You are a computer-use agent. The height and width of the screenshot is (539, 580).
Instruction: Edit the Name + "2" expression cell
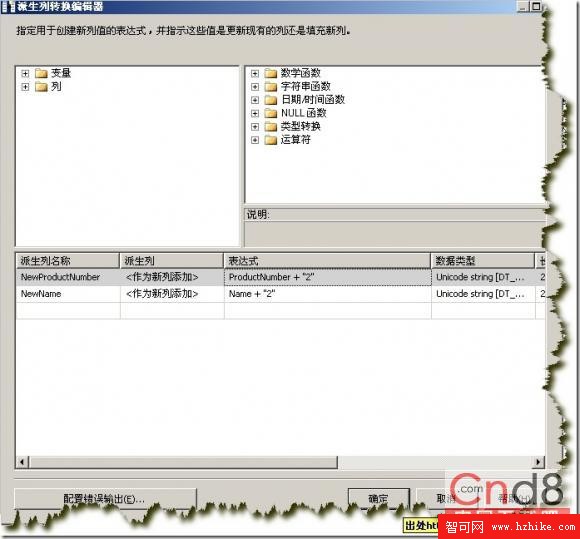328,294
